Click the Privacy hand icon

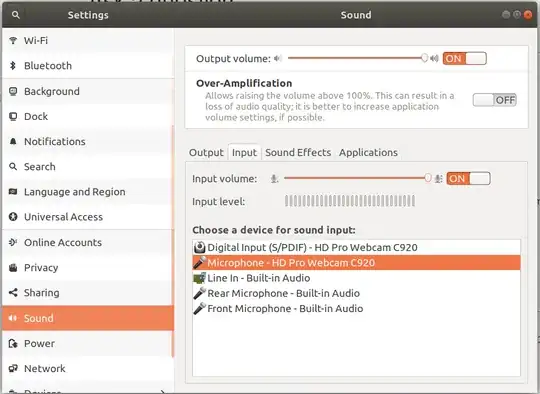point(13,268)
